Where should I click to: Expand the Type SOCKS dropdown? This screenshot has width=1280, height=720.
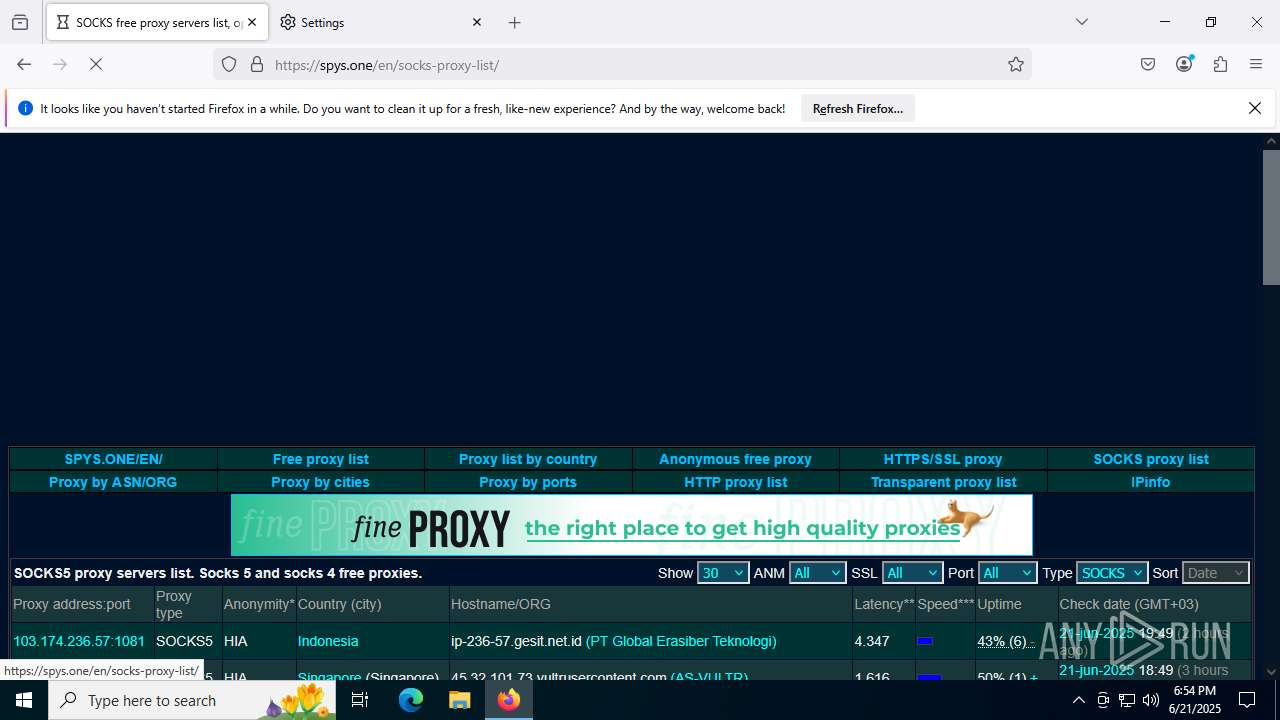(1112, 573)
